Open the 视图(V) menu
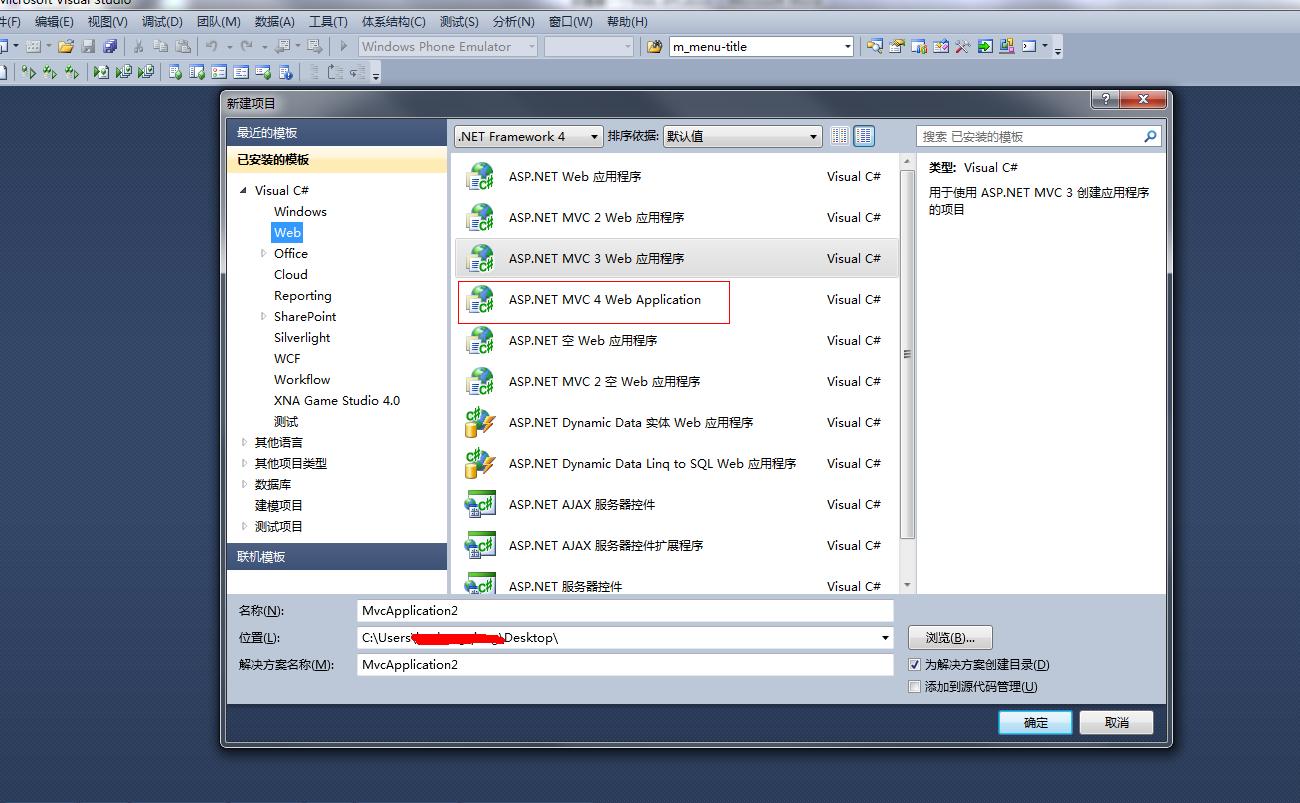Image resolution: width=1300 pixels, height=803 pixels. [x=107, y=21]
